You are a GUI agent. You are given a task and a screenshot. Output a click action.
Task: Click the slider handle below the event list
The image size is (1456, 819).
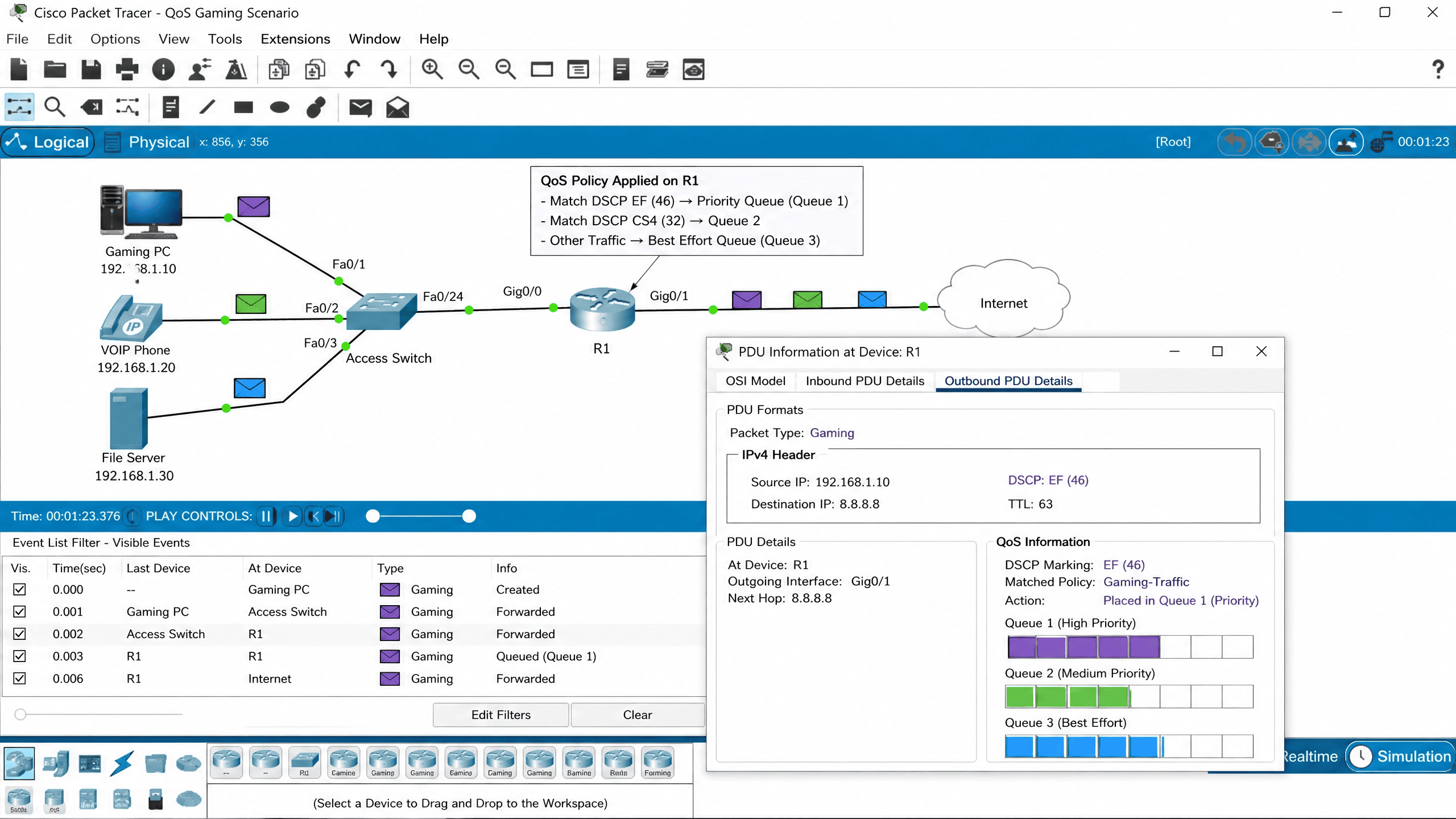pyautogui.click(x=20, y=714)
